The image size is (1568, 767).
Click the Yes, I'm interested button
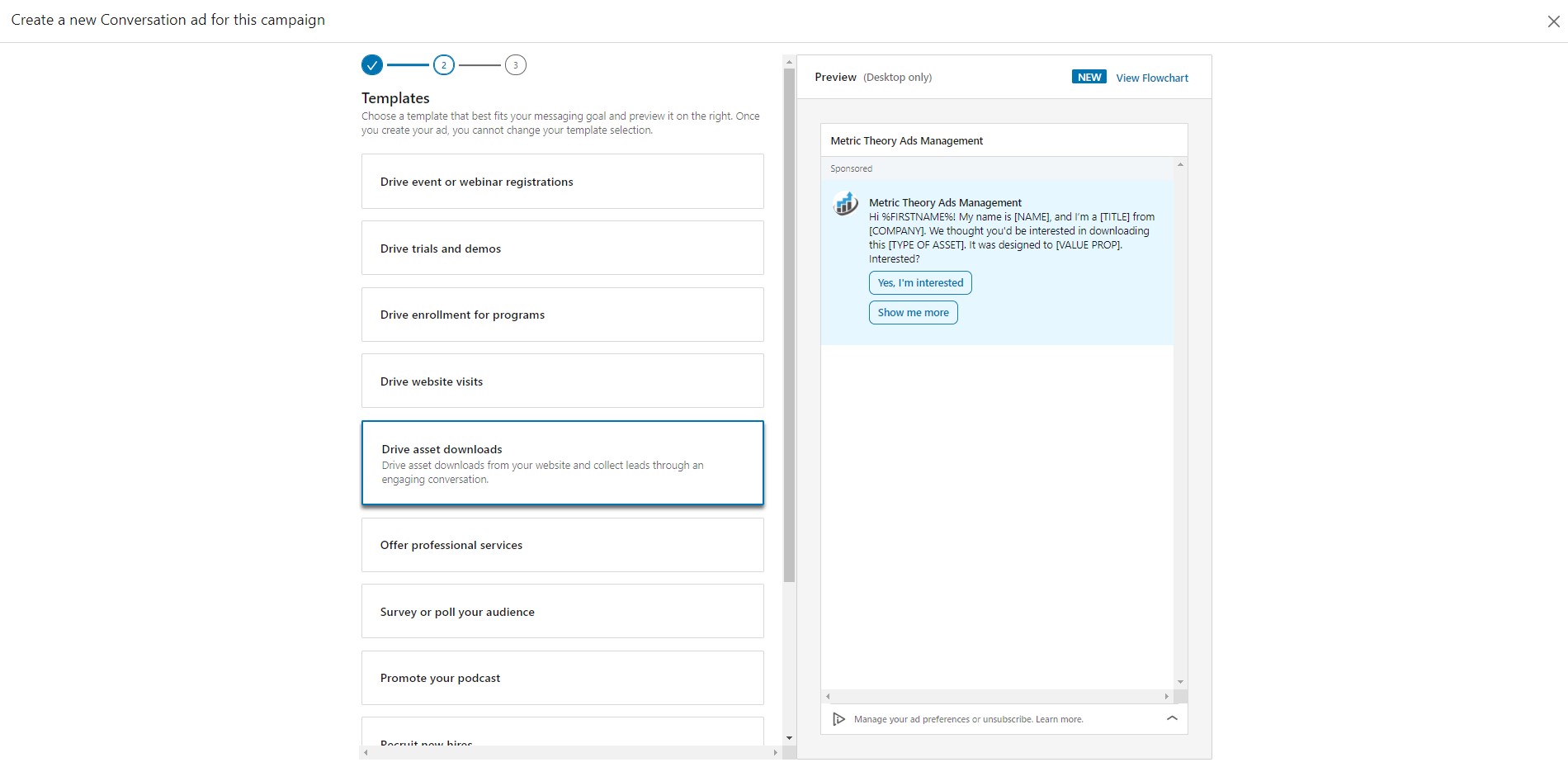(920, 282)
